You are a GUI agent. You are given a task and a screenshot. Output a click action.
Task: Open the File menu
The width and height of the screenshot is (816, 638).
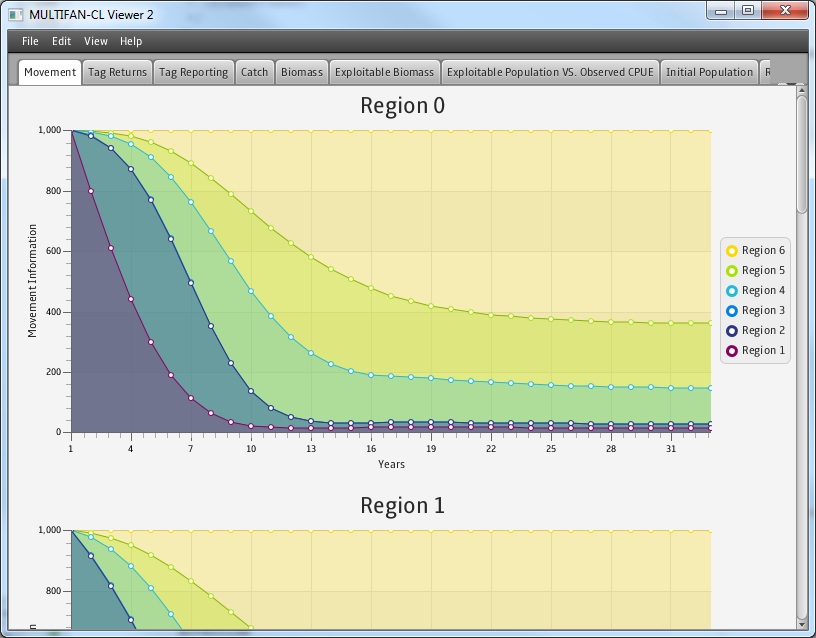tap(30, 41)
